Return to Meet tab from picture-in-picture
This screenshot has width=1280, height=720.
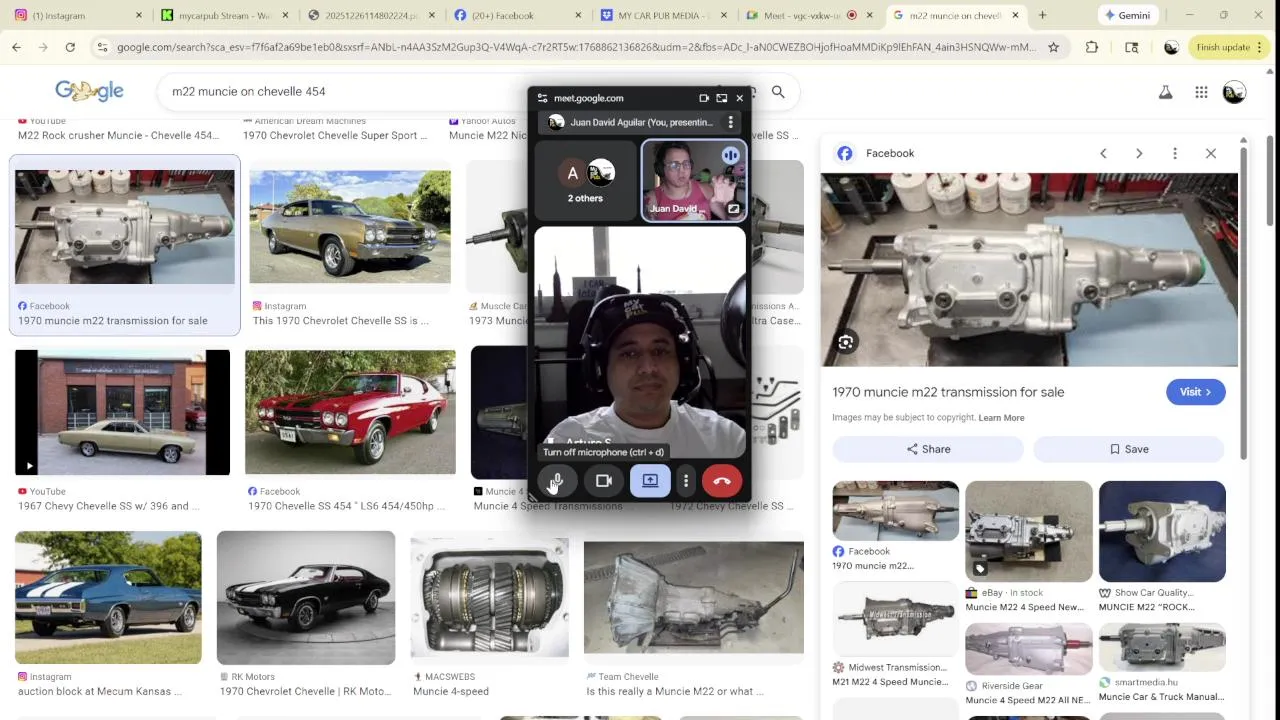[x=721, y=98]
